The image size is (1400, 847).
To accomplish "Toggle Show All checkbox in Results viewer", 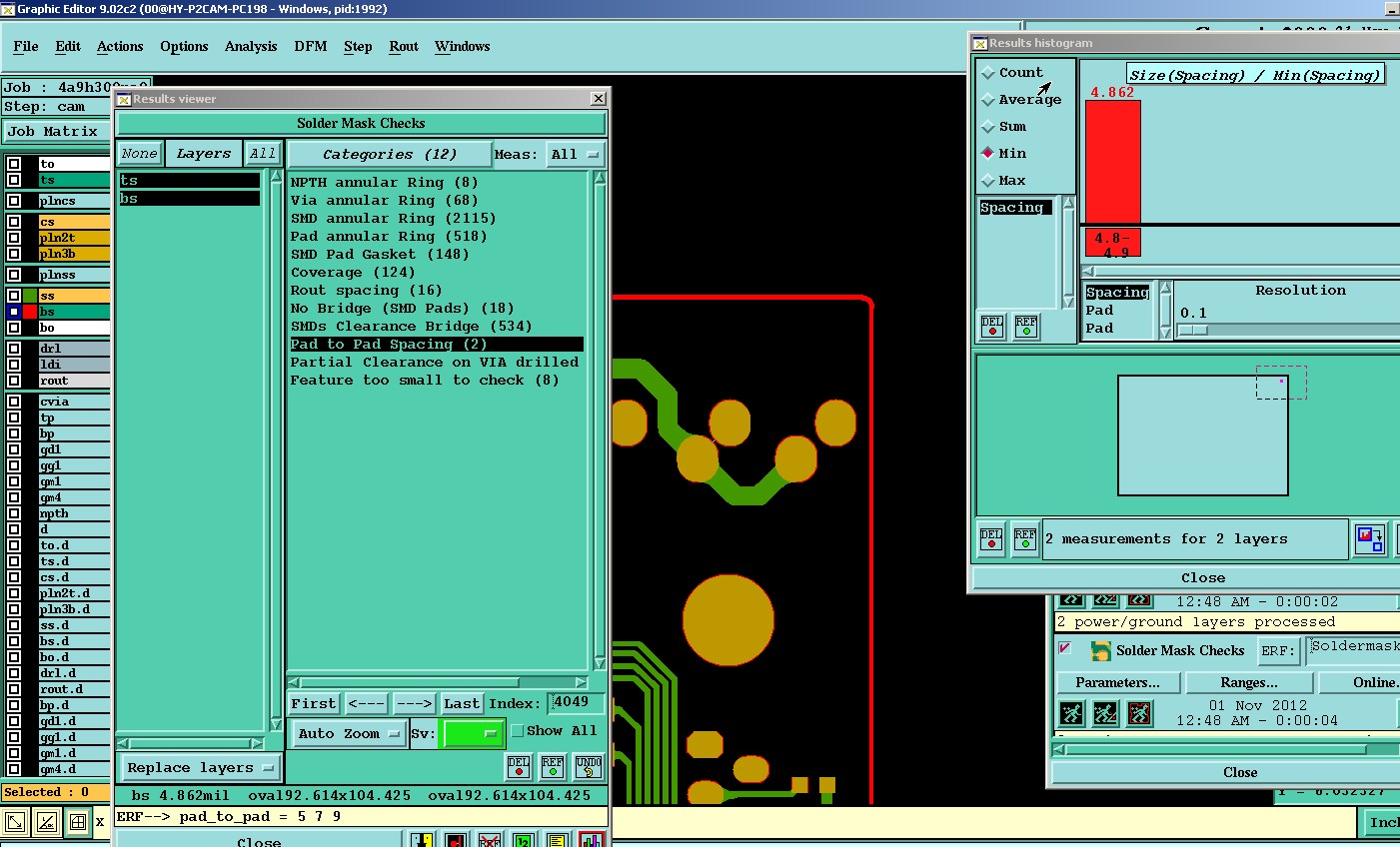I will pyautogui.click(x=518, y=731).
